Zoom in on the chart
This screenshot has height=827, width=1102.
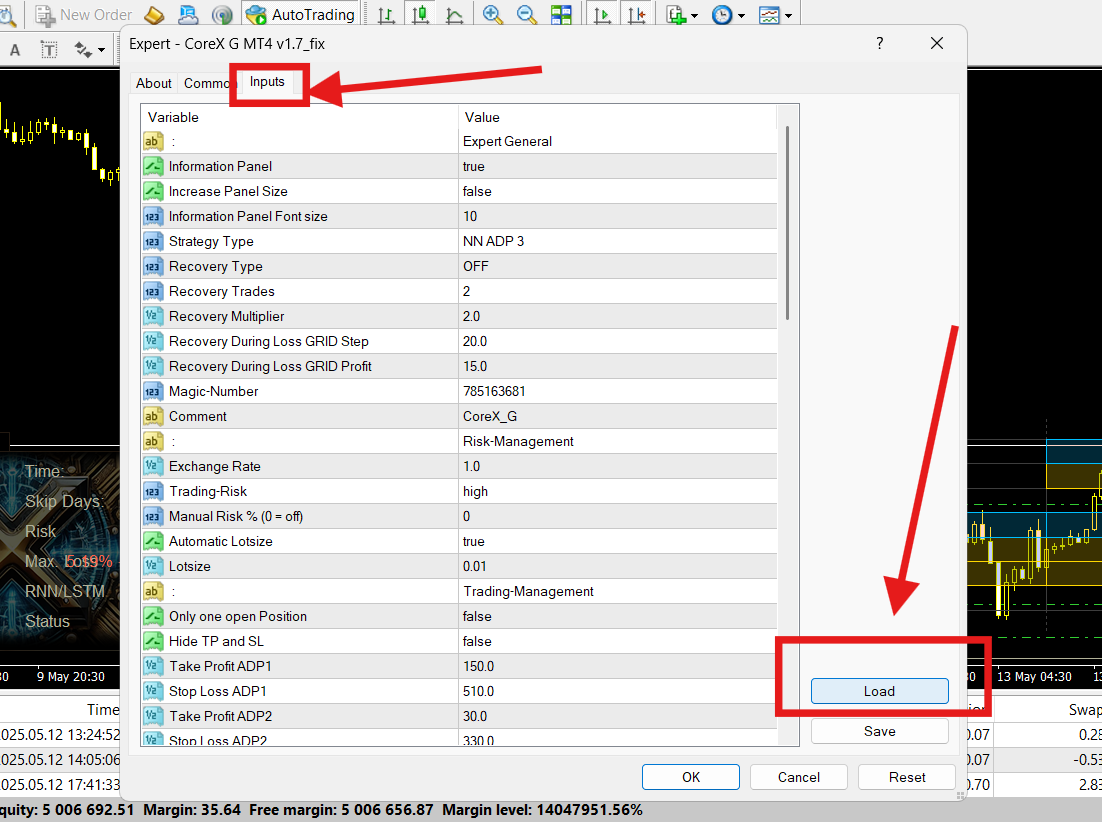(x=493, y=15)
